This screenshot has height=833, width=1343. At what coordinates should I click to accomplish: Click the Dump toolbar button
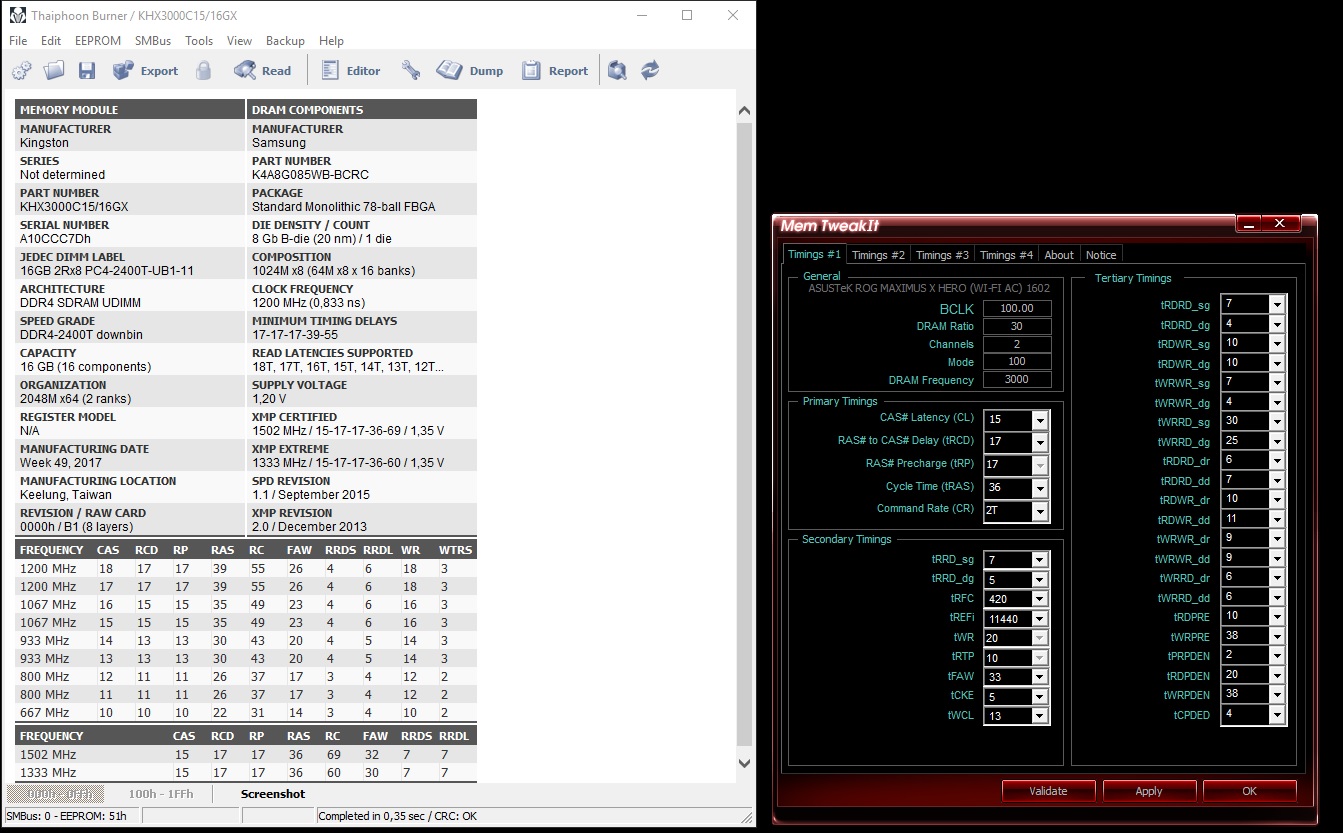tap(470, 70)
